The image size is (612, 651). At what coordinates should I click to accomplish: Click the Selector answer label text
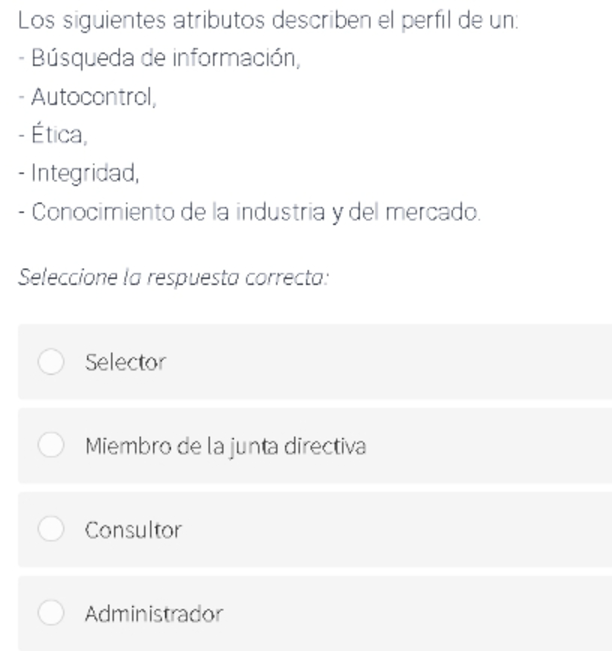[125, 362]
